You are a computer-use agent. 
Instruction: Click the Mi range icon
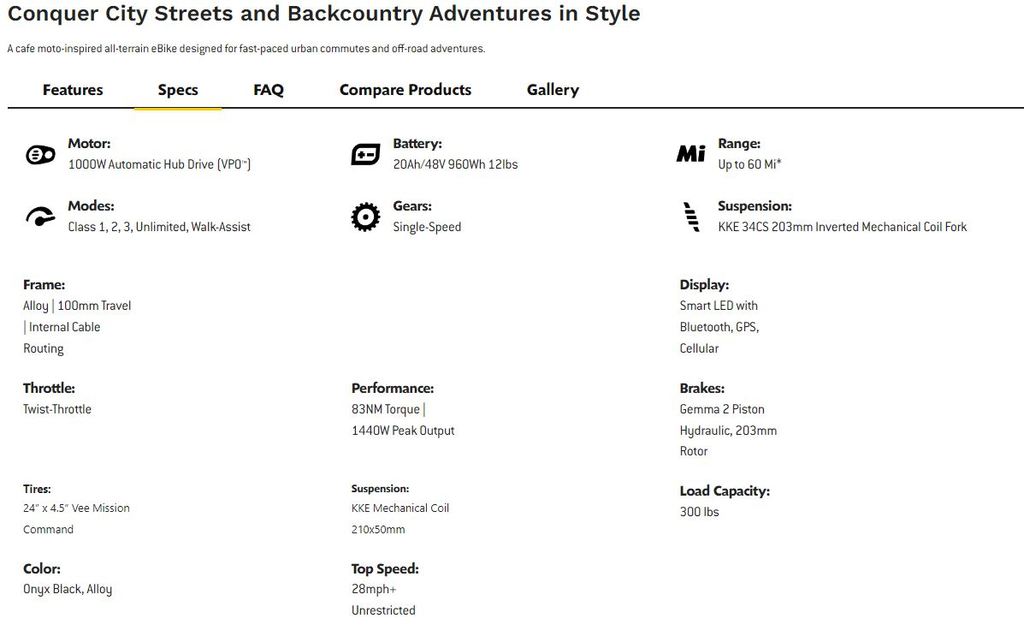point(691,154)
